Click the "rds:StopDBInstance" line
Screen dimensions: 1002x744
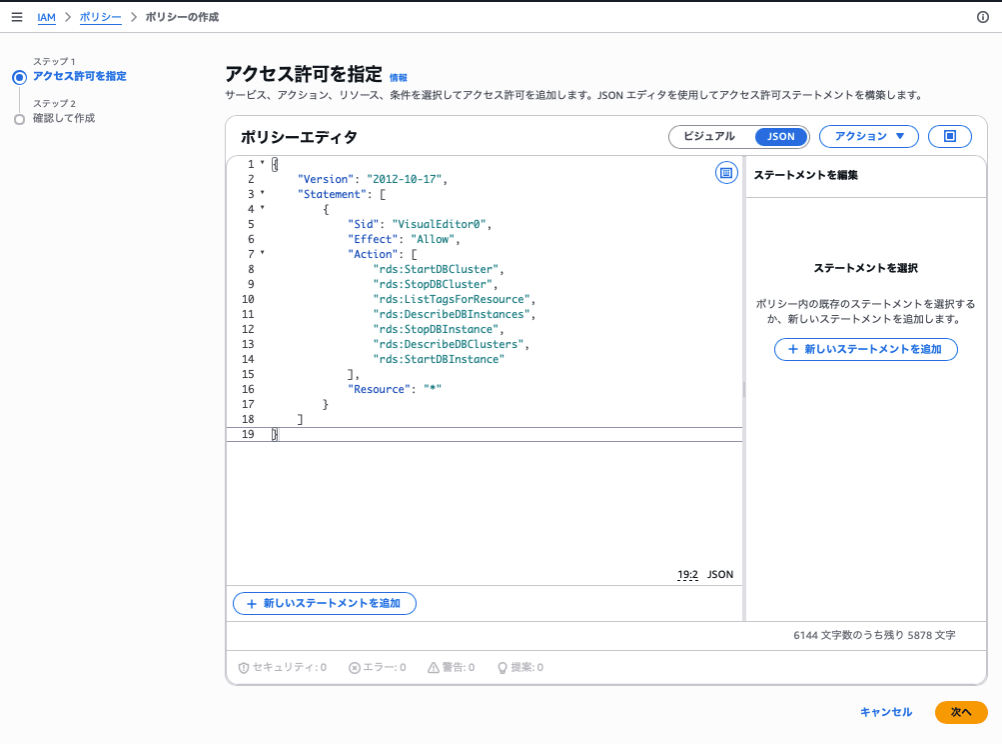pyautogui.click(x=438, y=329)
